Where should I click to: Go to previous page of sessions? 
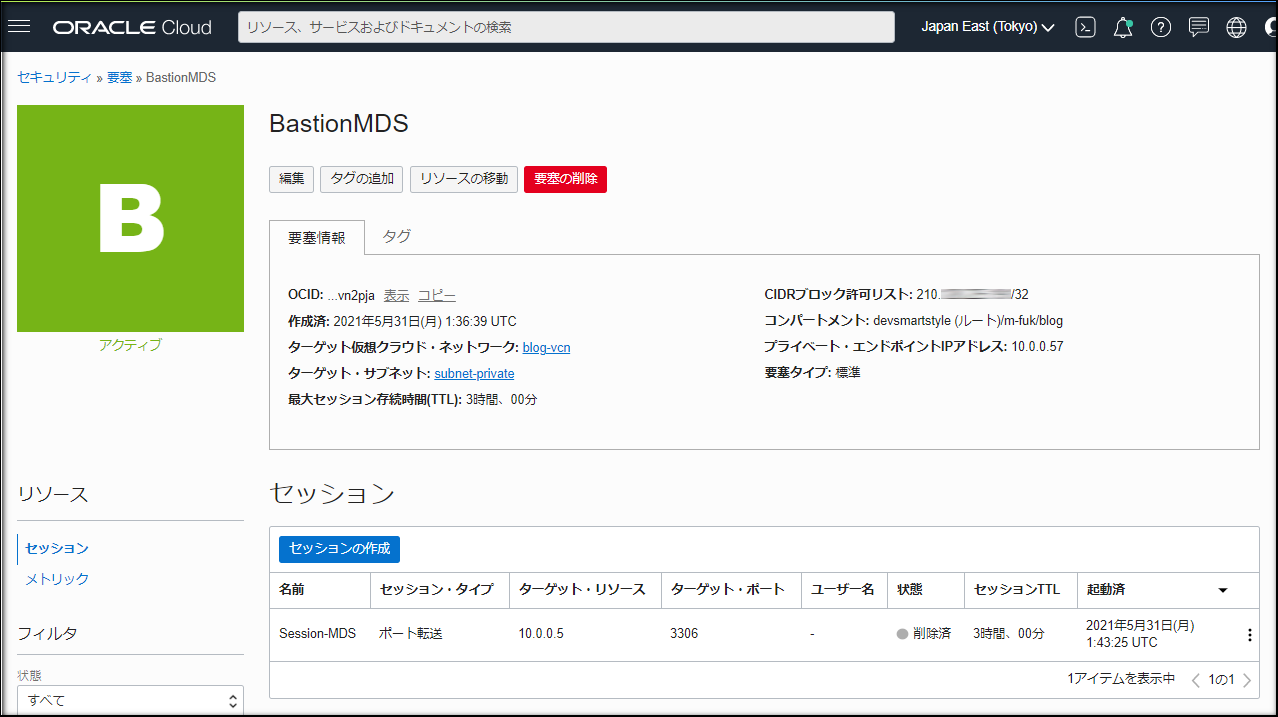(x=1196, y=680)
